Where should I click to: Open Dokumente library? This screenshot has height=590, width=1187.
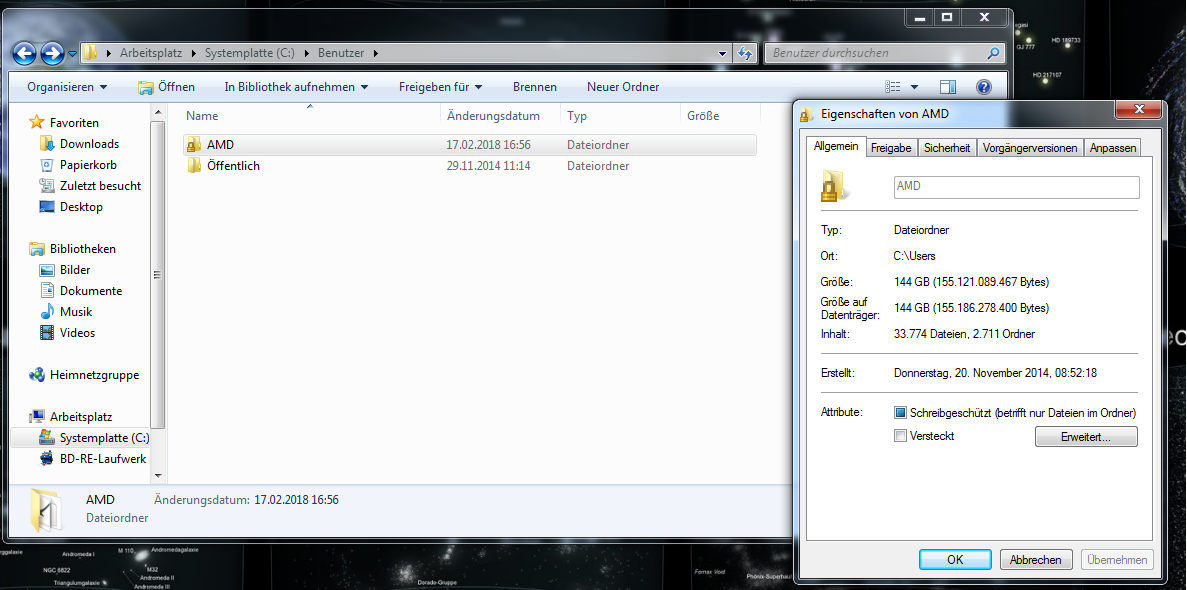coord(80,291)
